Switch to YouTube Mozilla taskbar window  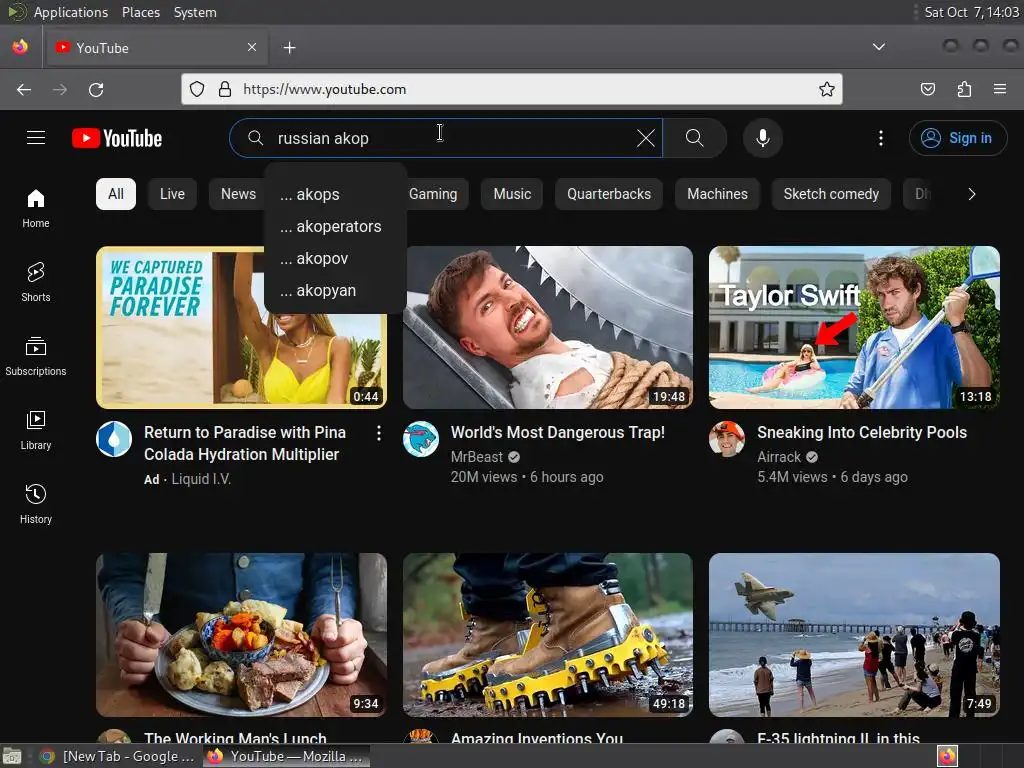click(286, 756)
